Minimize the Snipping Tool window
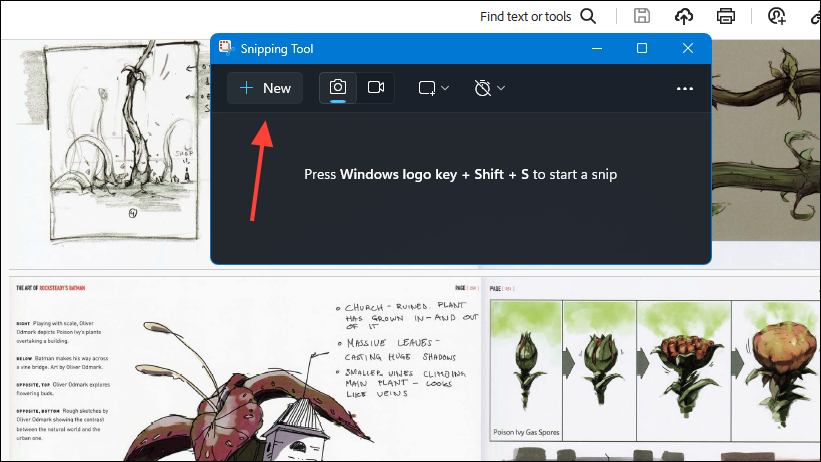 597,49
